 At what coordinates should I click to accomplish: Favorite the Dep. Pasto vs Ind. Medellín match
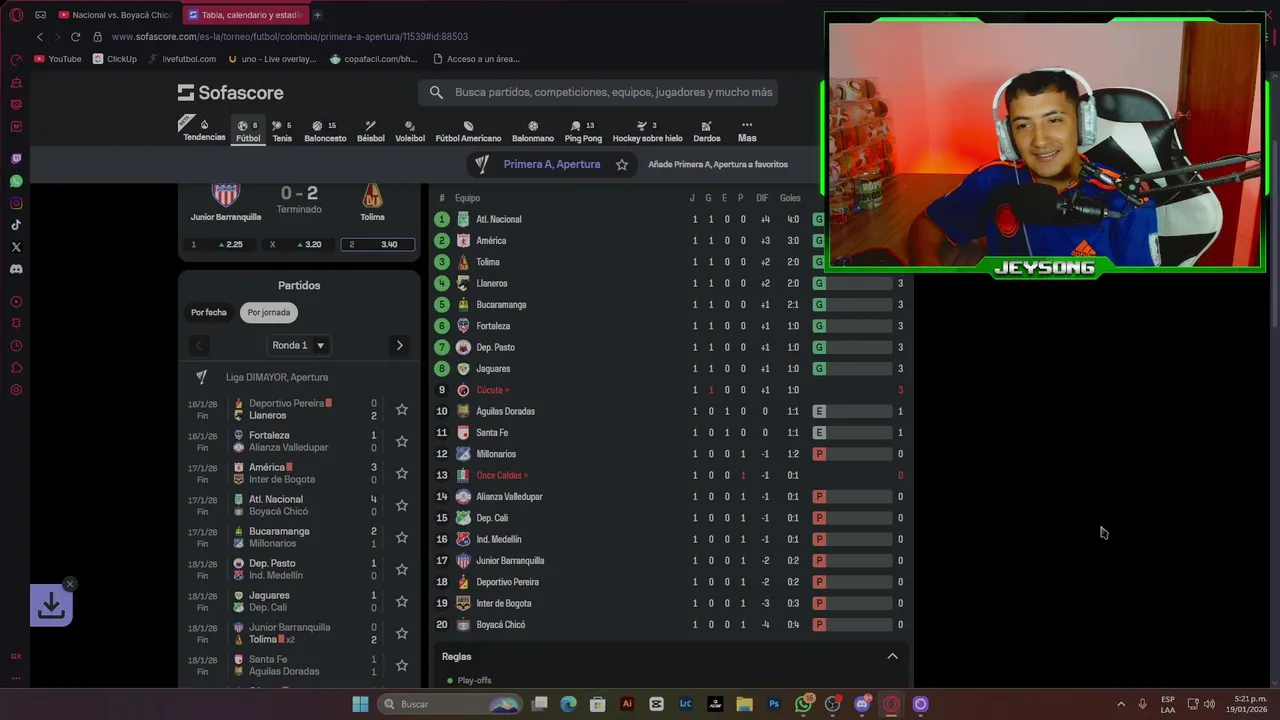pyautogui.click(x=401, y=569)
